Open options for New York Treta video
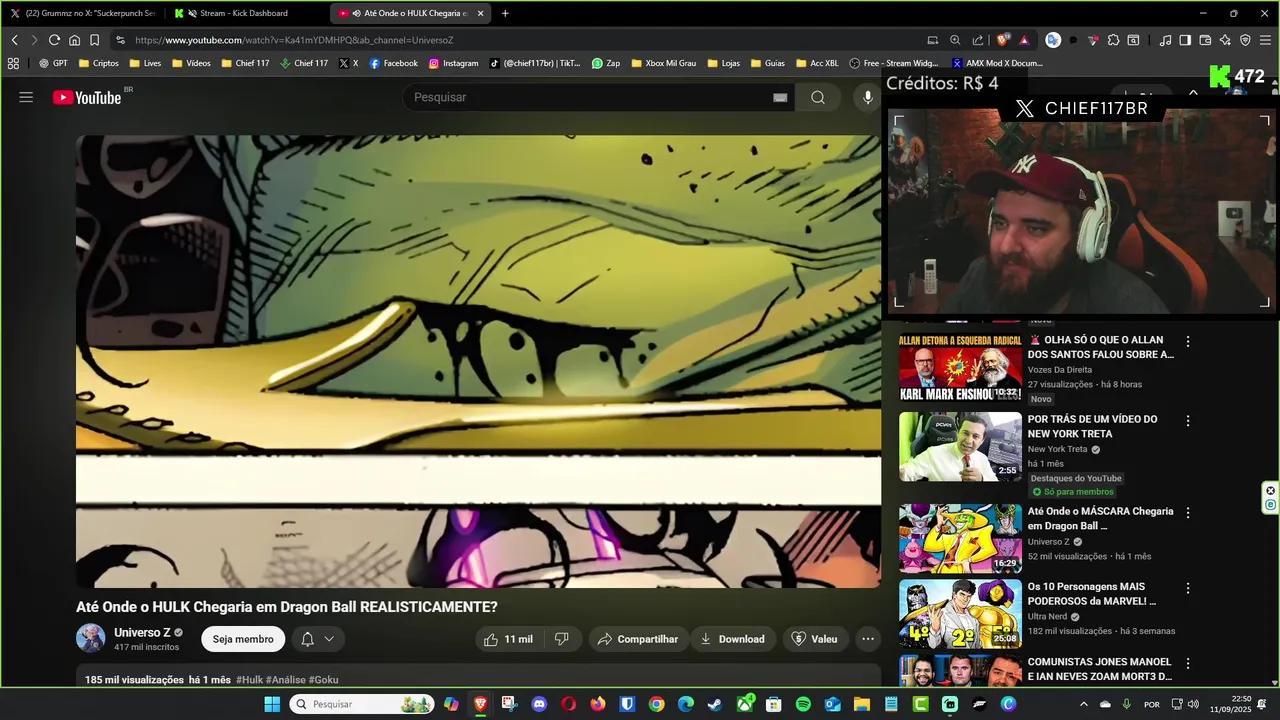Viewport: 1280px width, 720px height. (1188, 421)
